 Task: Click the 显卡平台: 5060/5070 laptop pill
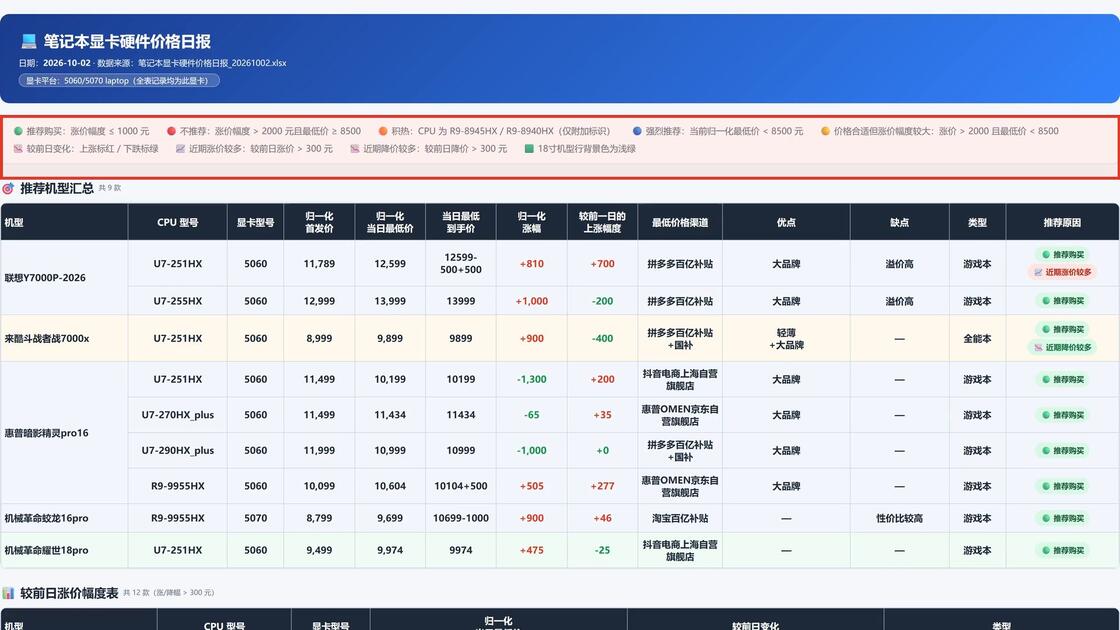point(119,81)
